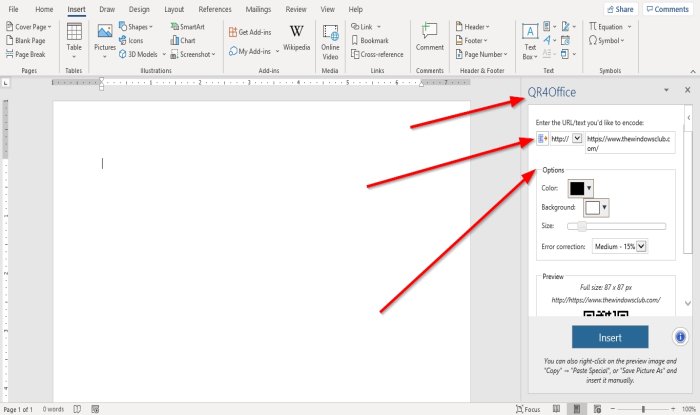Click the 0 words count
The image size is (700, 415).
click(53, 409)
